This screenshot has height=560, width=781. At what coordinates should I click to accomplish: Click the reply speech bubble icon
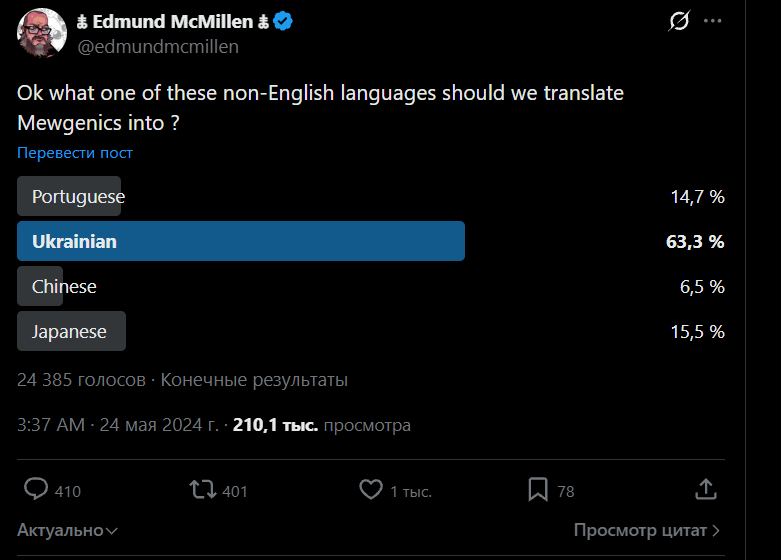click(37, 489)
